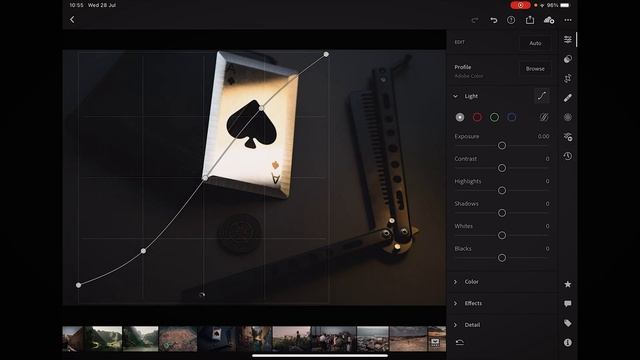Image resolution: width=640 pixels, height=360 pixels.
Task: Toggle the tone curve button beside Light
Action: (x=542, y=96)
